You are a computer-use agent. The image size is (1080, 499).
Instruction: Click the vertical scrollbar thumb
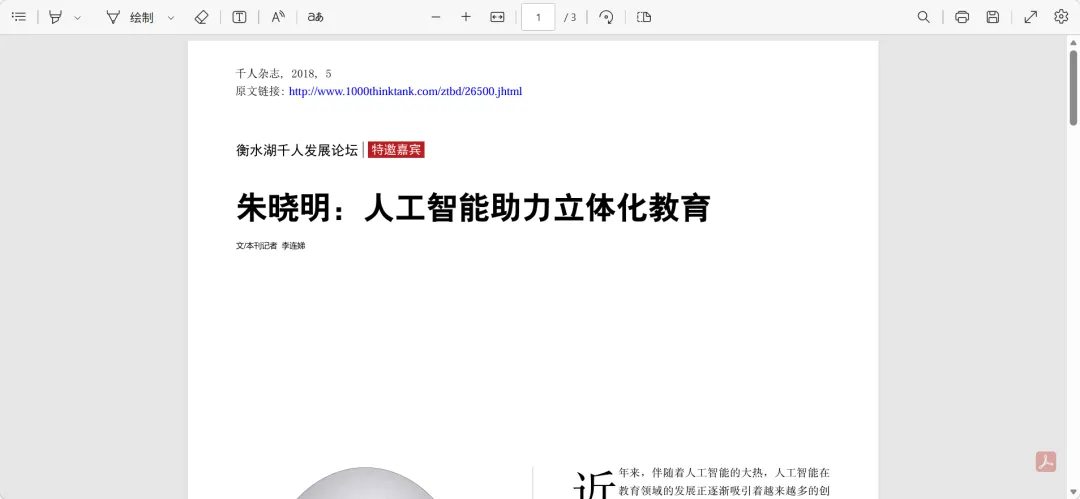tap(1073, 87)
